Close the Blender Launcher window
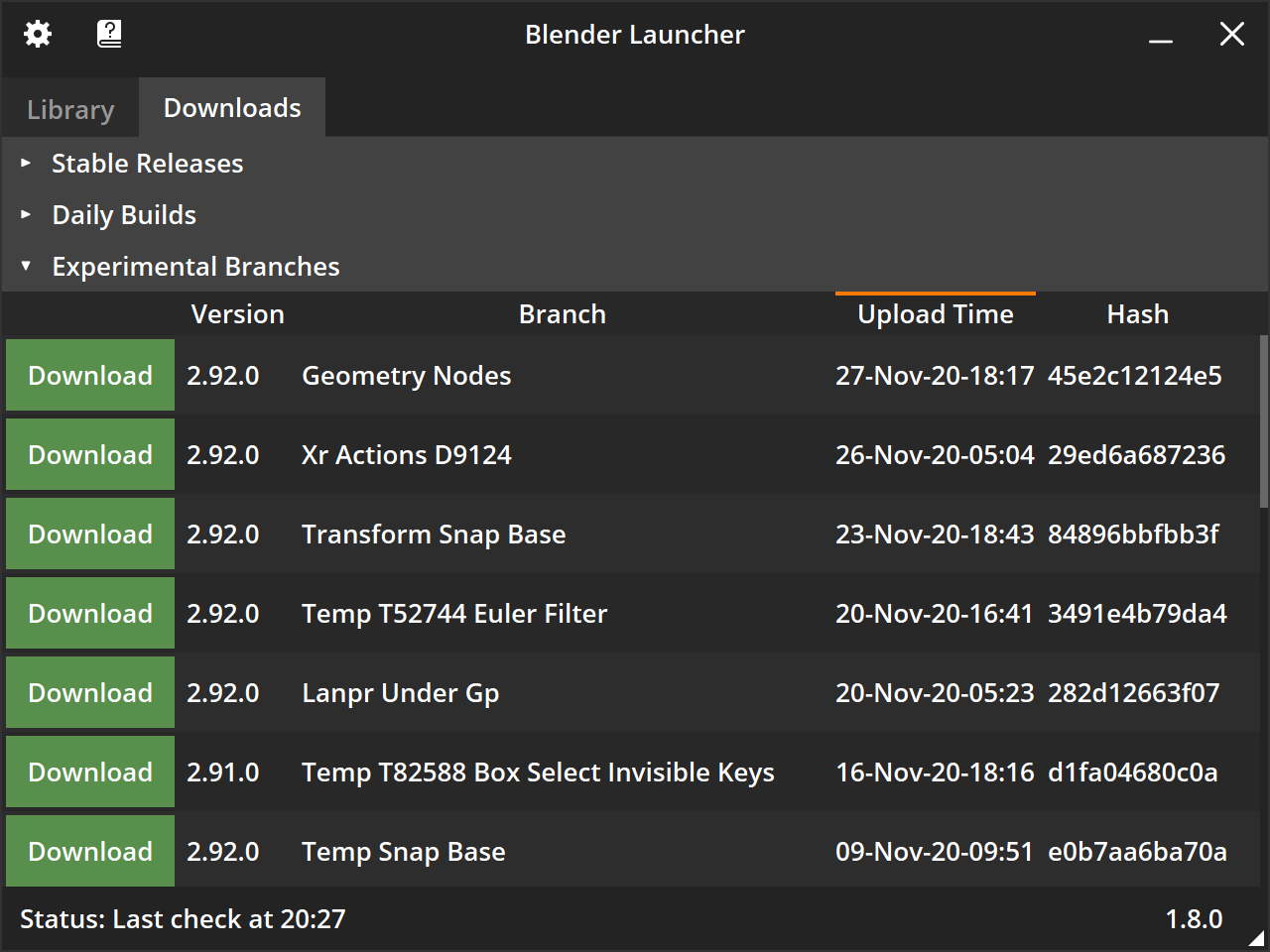This screenshot has height=952, width=1270. pyautogui.click(x=1232, y=35)
